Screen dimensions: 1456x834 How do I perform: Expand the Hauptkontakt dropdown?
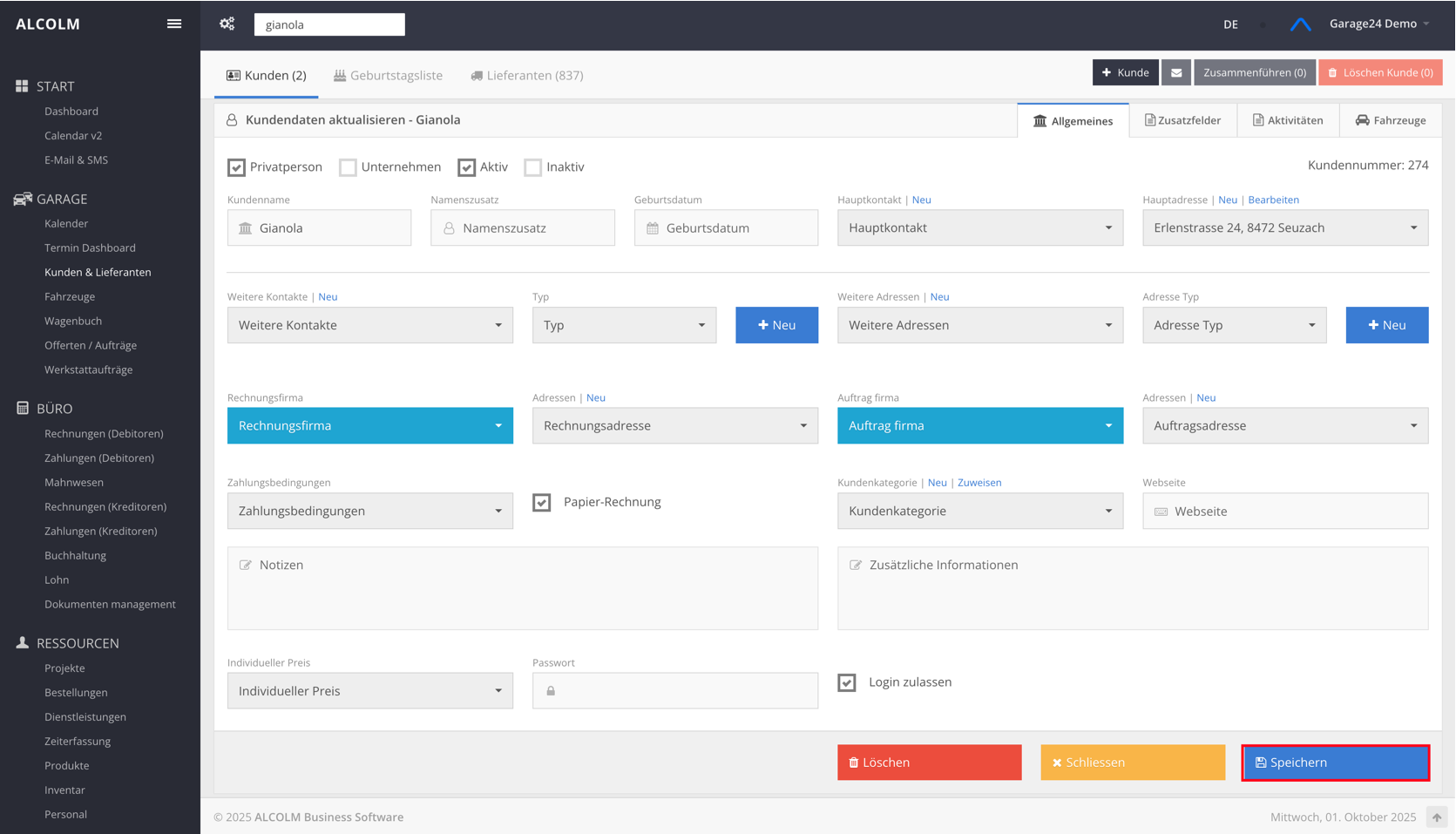point(979,228)
